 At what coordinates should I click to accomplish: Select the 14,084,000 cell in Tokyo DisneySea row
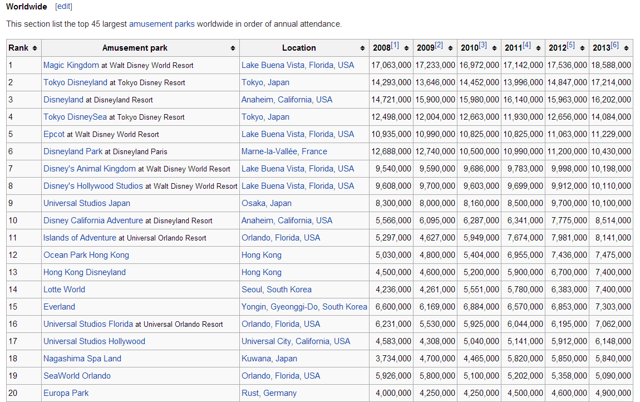pos(611,117)
